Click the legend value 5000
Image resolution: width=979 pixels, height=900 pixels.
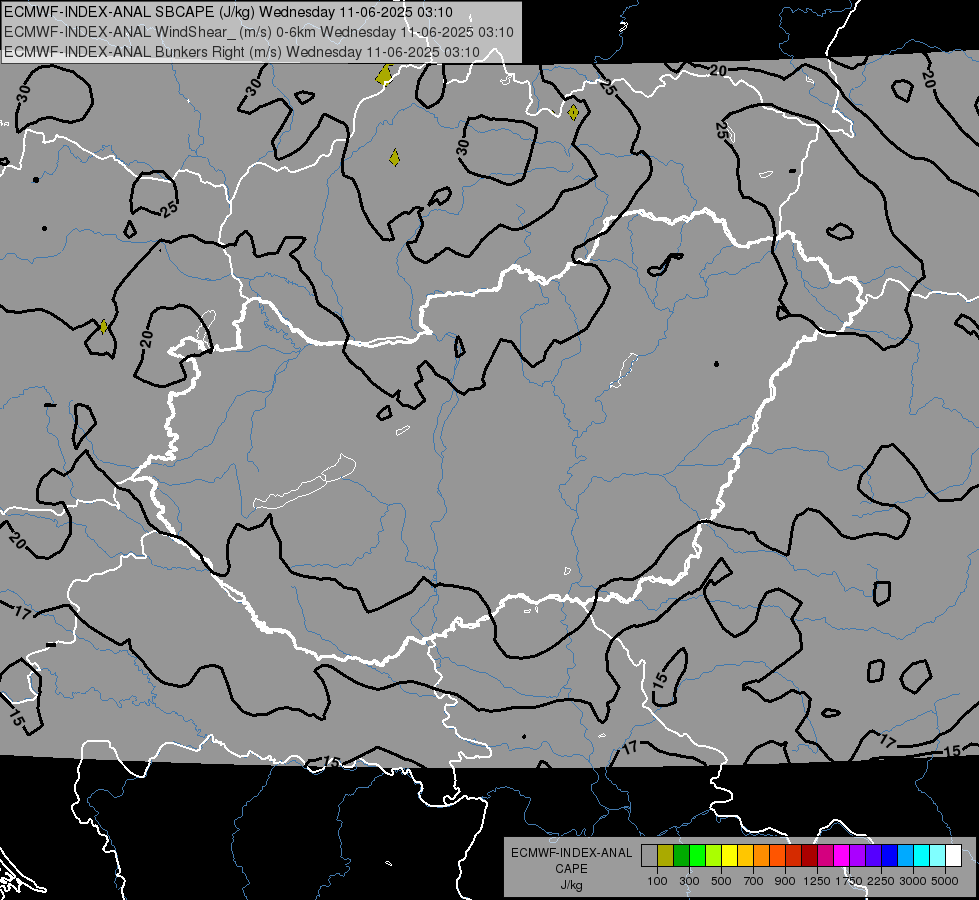pyautogui.click(x=945, y=881)
